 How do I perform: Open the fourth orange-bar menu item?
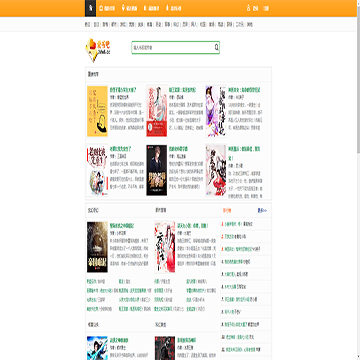click(173, 8)
